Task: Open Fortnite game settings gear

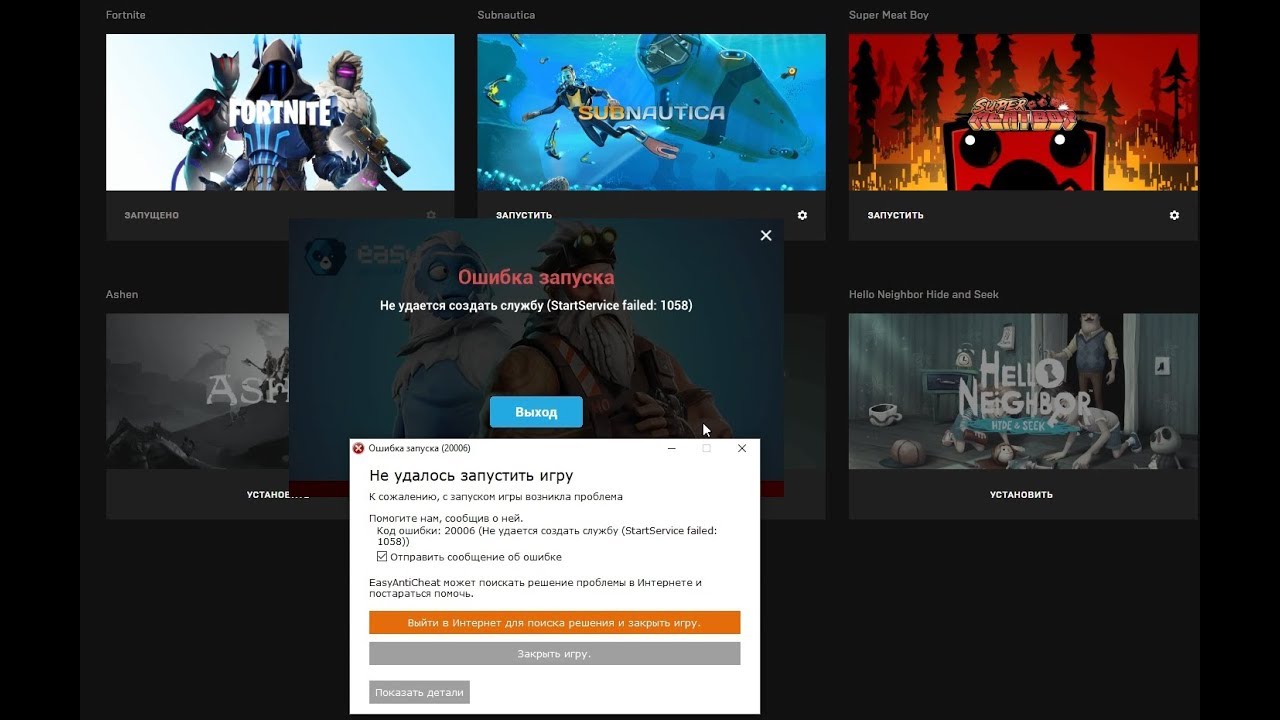Action: coord(431,215)
